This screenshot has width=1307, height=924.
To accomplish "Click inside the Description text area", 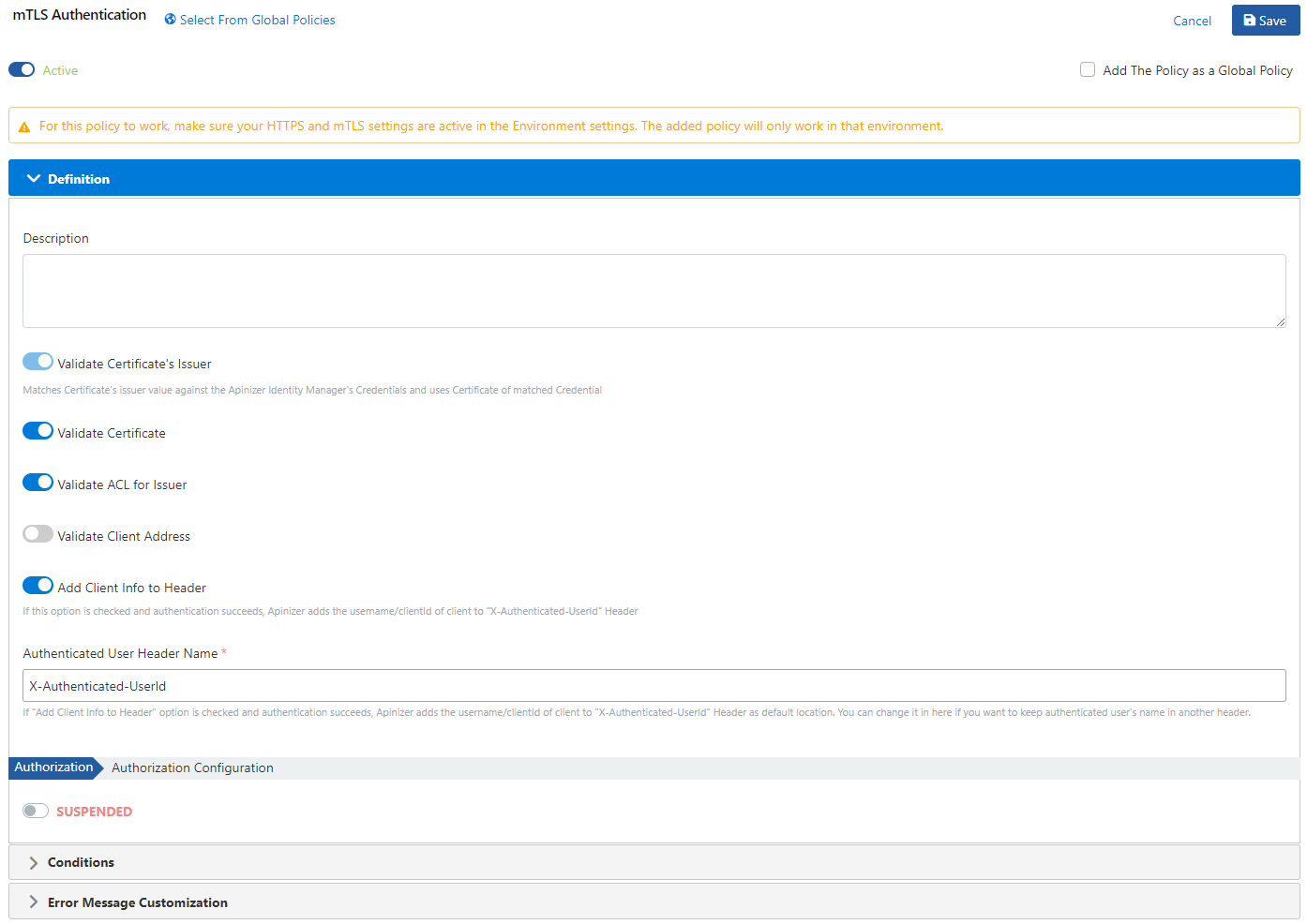I will [653, 291].
